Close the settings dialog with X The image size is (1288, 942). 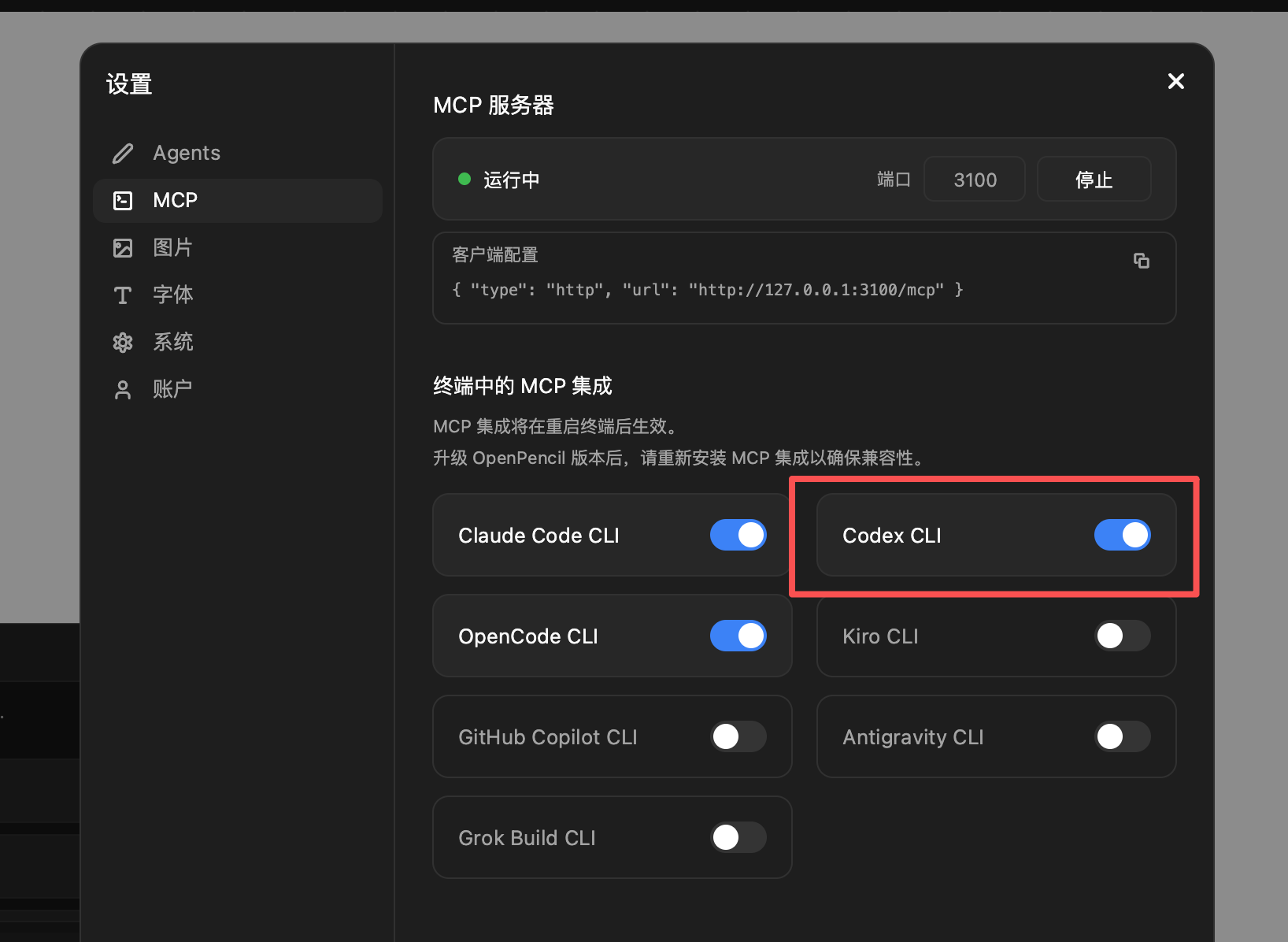[1175, 81]
